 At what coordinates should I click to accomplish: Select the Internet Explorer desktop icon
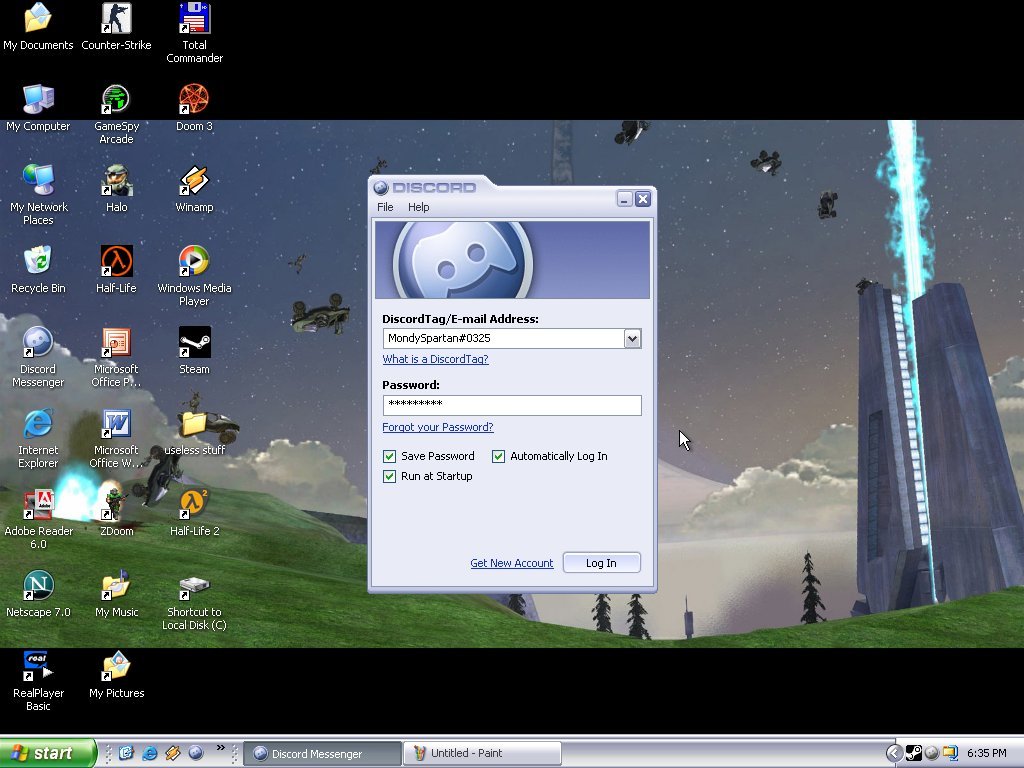point(38,438)
